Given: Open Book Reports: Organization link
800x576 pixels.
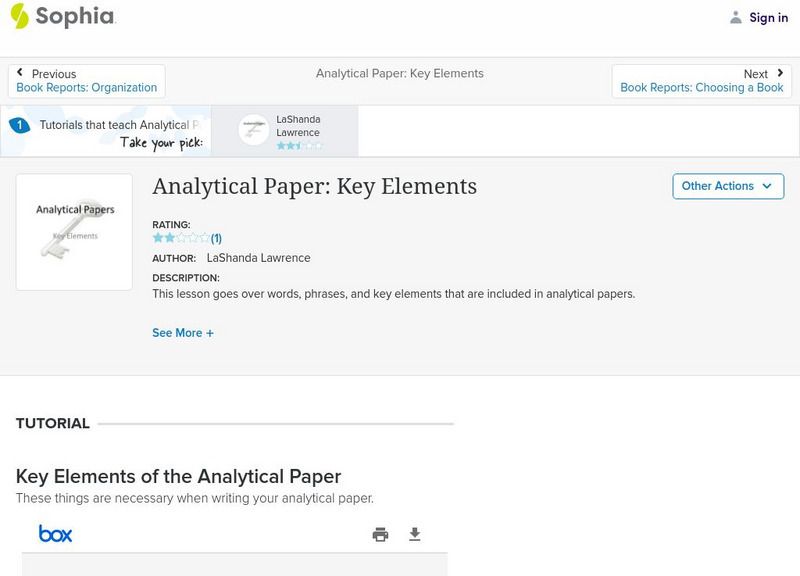Looking at the screenshot, I should [87, 88].
